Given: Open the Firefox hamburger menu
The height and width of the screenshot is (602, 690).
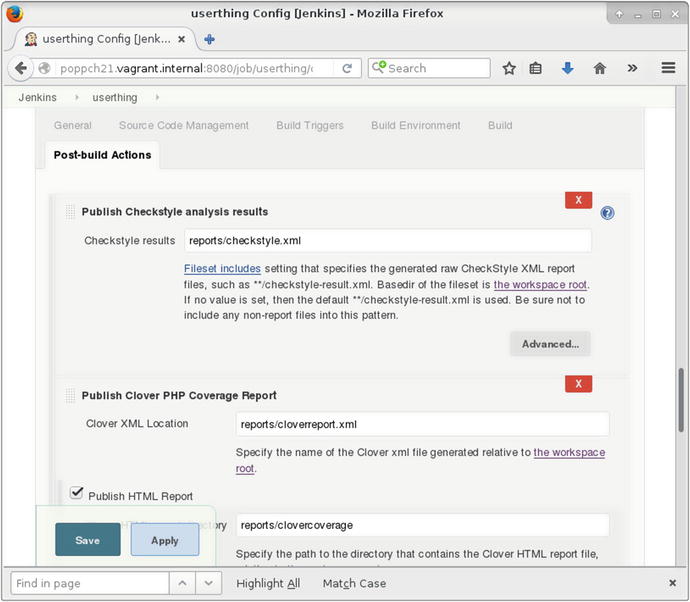Looking at the screenshot, I should 668,68.
